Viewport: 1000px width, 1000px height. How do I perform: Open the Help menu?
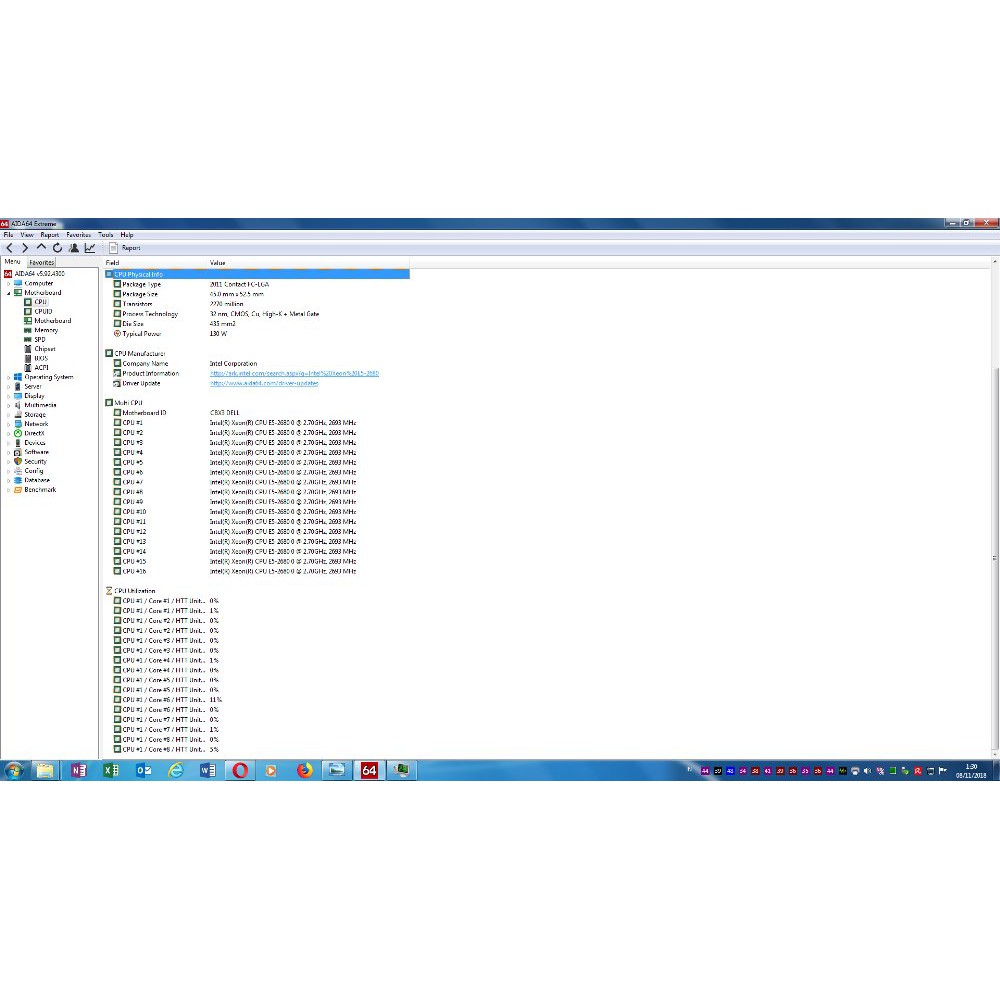point(127,235)
